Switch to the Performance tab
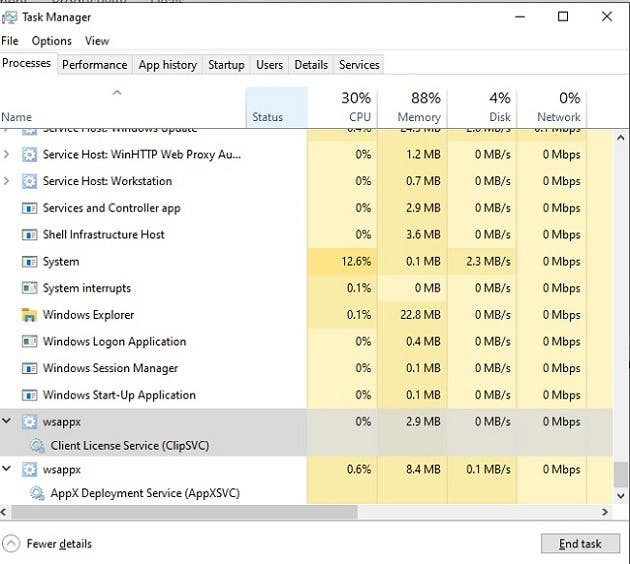Viewport: 630px width, 564px height. tap(94, 65)
